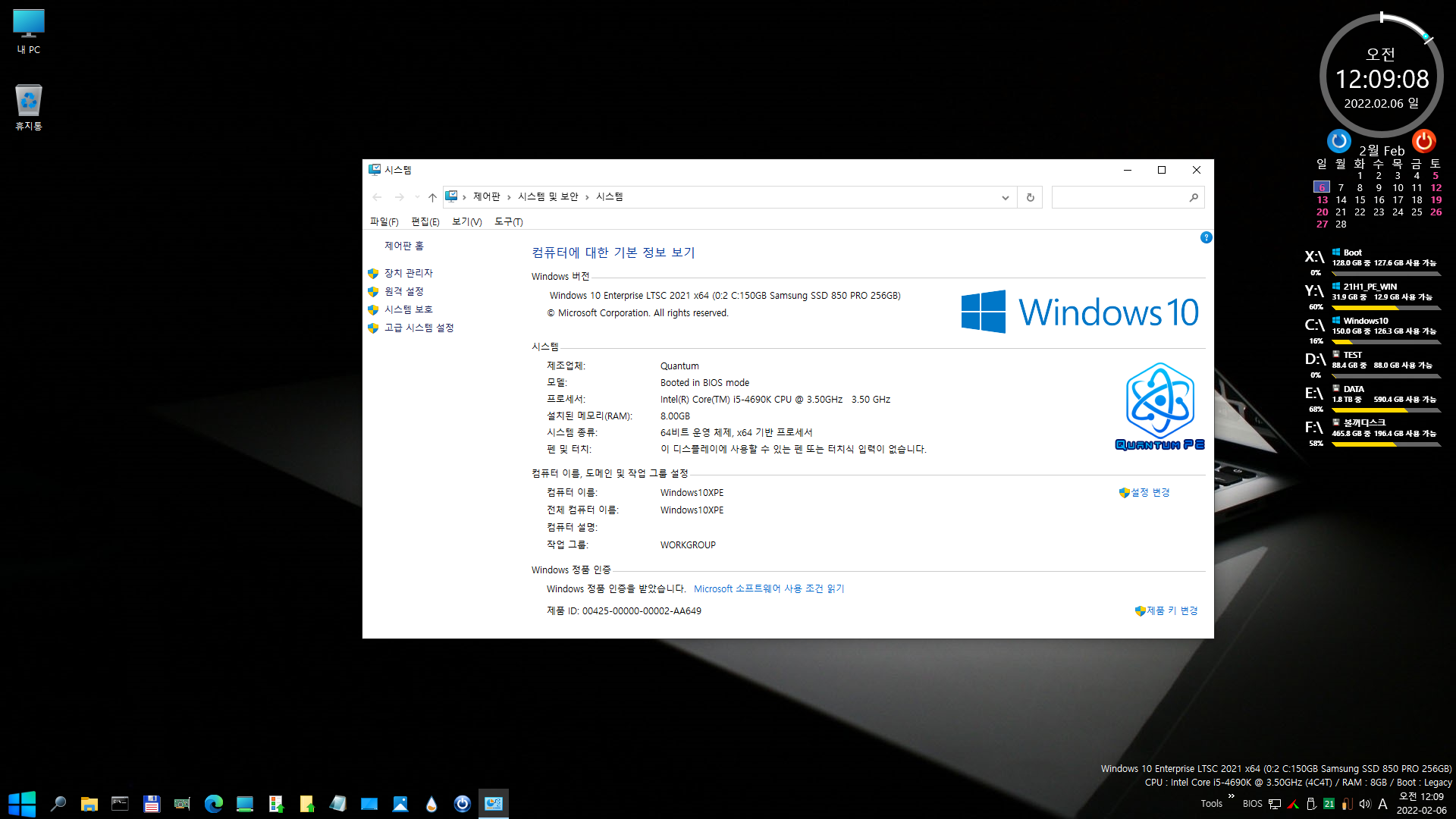1456x819 pixels.
Task: Open the recent locations dropdown arrow
Action: coord(417,197)
